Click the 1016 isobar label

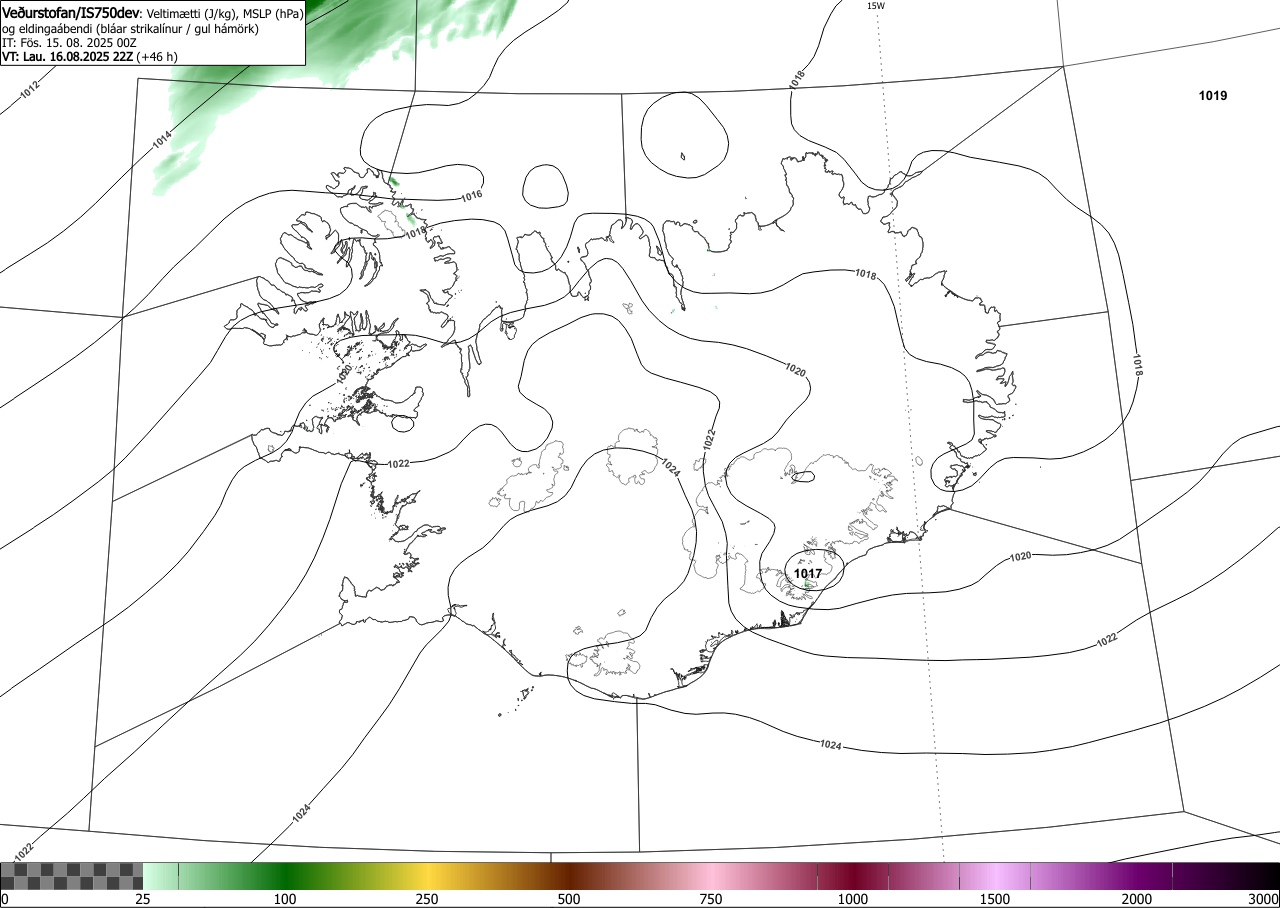[x=472, y=195]
